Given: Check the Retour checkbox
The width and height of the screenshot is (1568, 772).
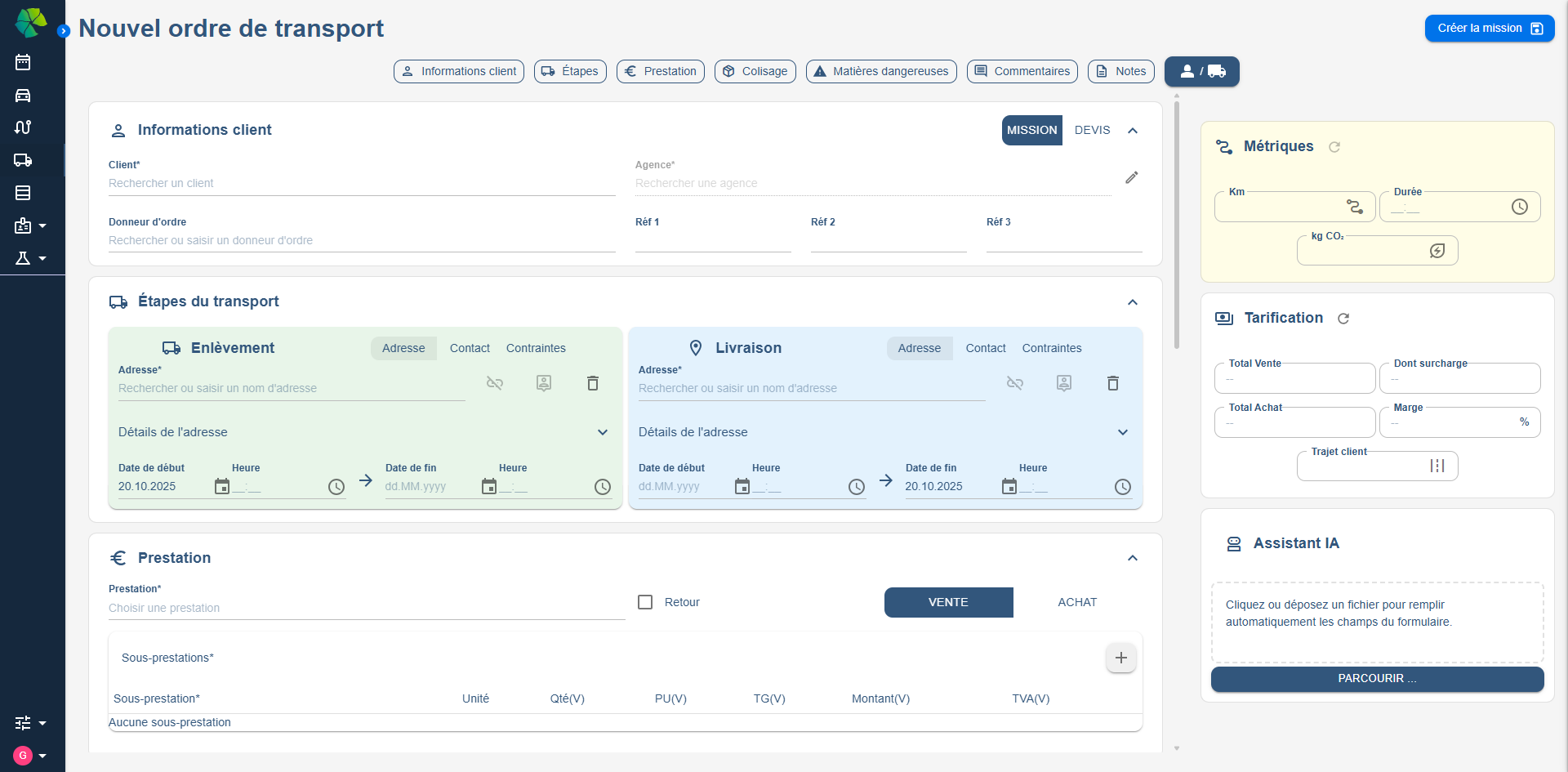Looking at the screenshot, I should point(645,602).
